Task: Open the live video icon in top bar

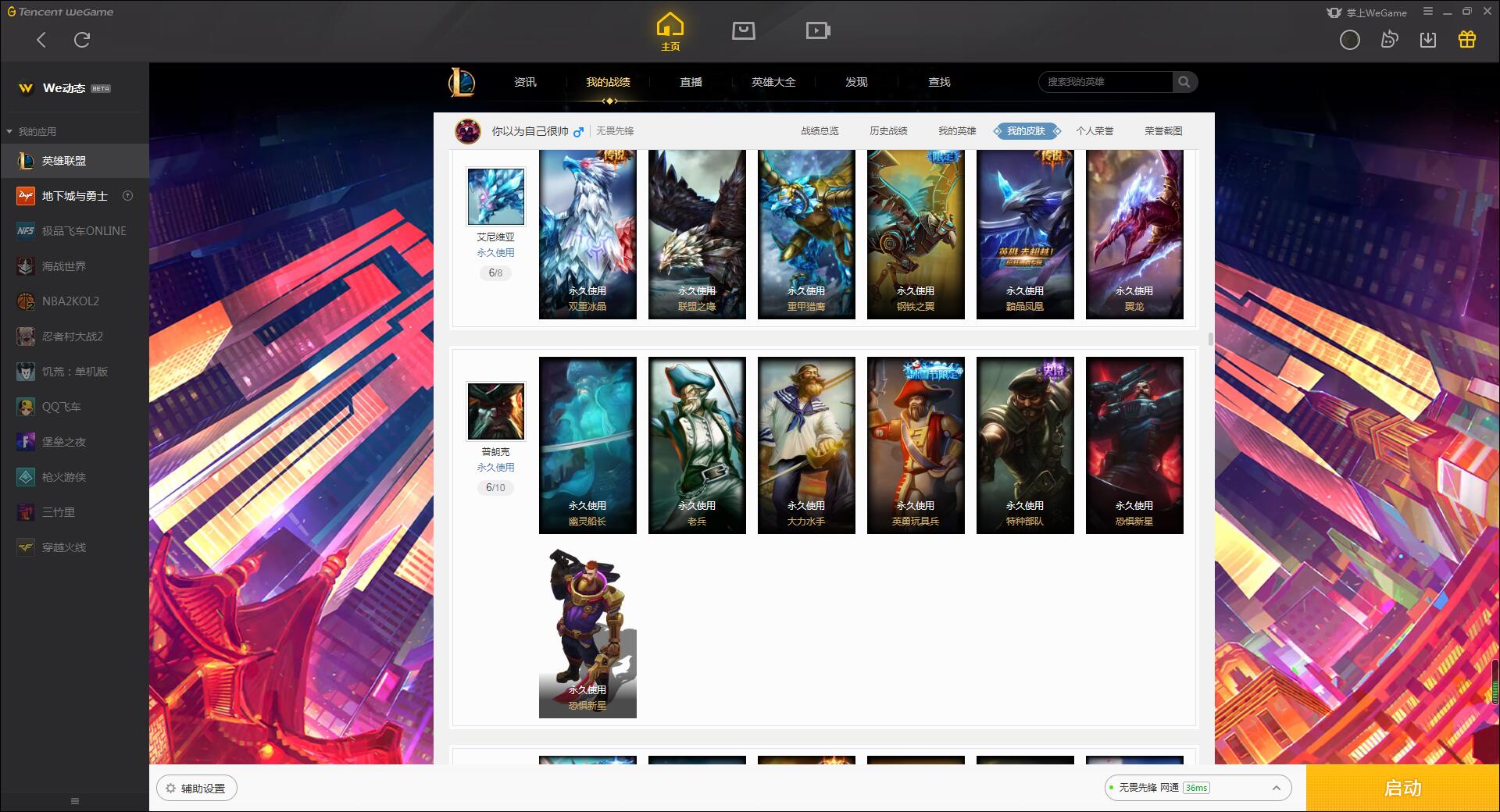Action: pyautogui.click(x=817, y=30)
